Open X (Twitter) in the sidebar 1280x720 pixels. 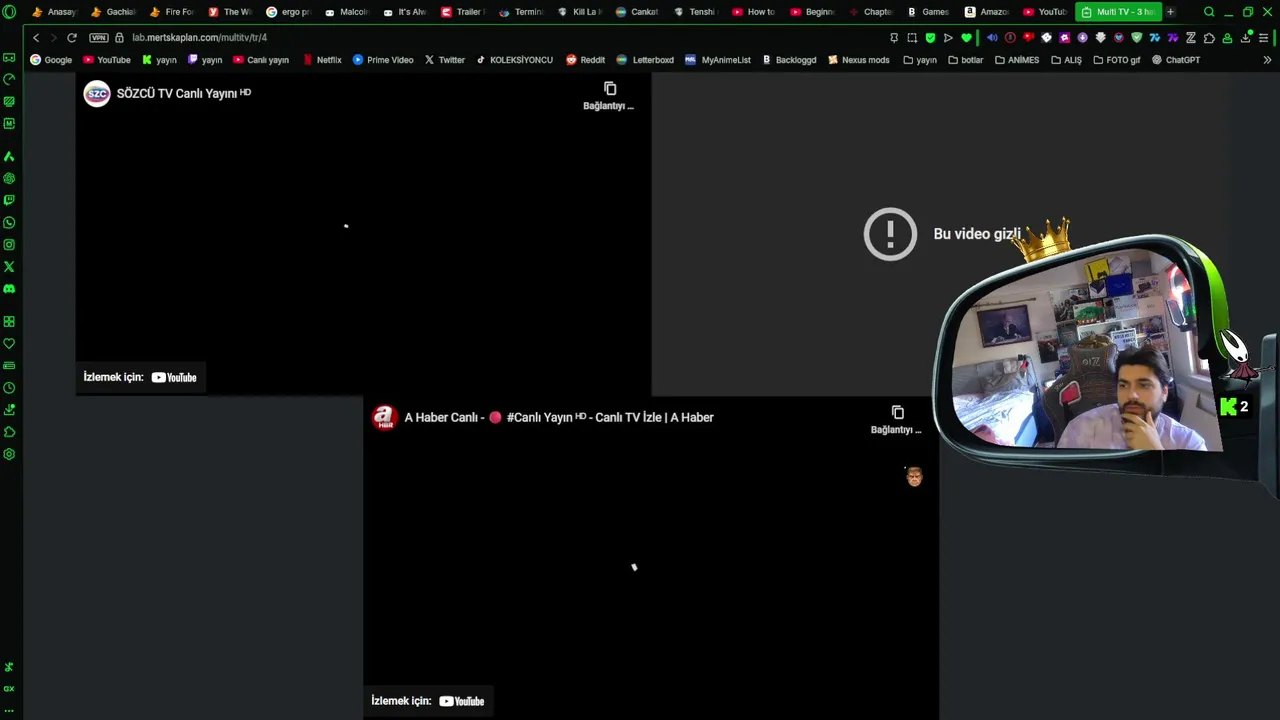pos(9,266)
